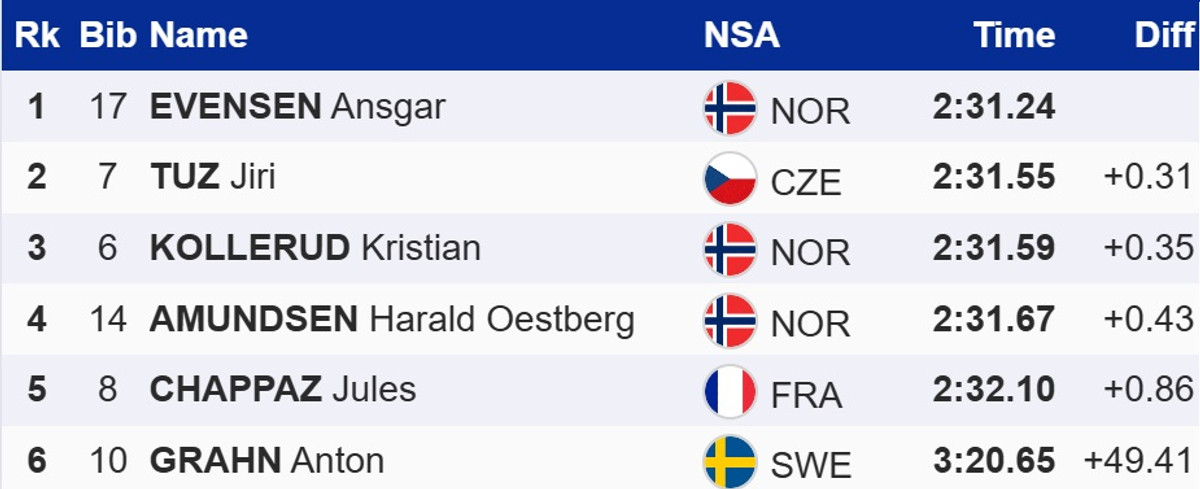
Task: Click the NSA column header
Action: [x=741, y=36]
